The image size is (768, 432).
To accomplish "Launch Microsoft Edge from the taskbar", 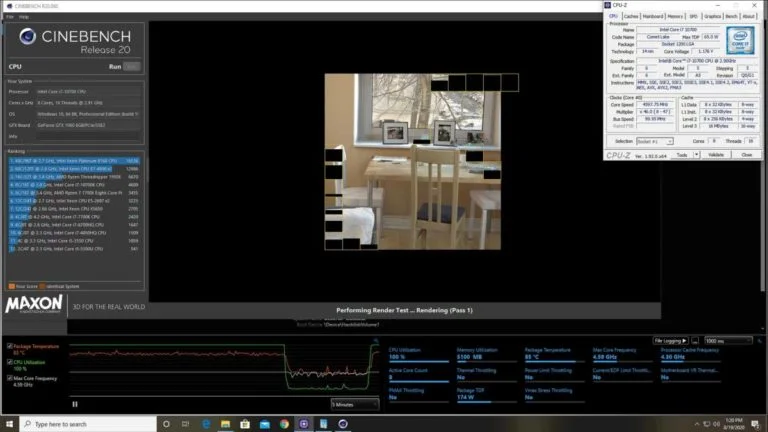I will [206, 424].
